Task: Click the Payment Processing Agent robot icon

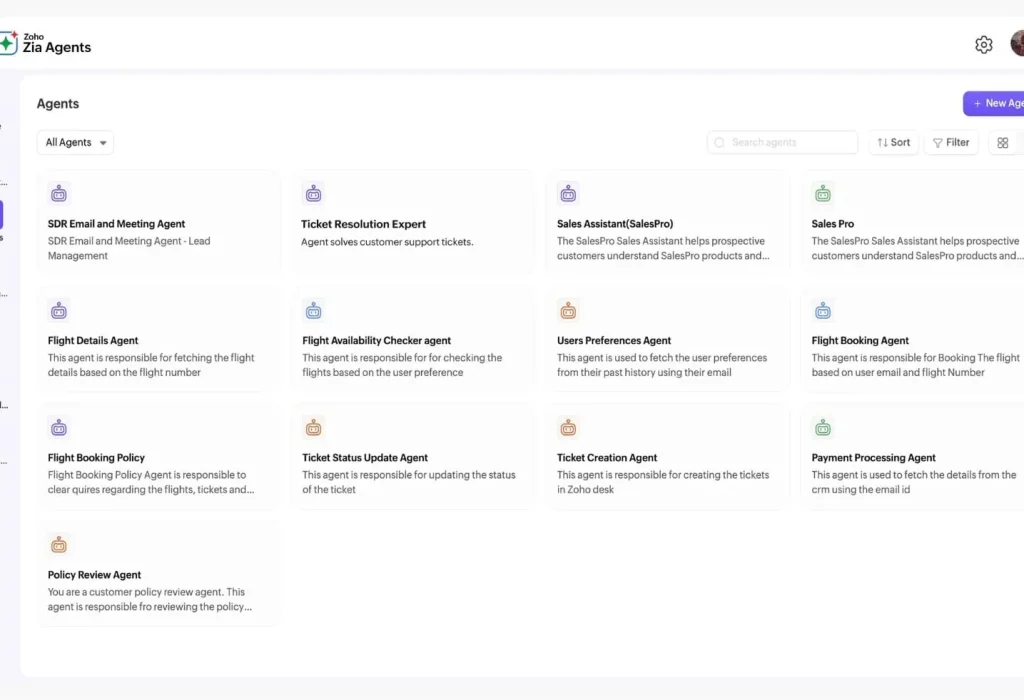Action: click(823, 428)
